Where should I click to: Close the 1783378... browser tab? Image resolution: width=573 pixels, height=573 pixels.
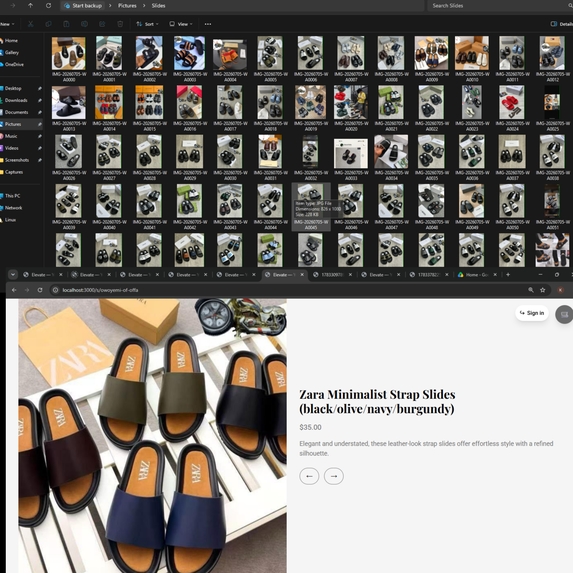[x=447, y=274]
